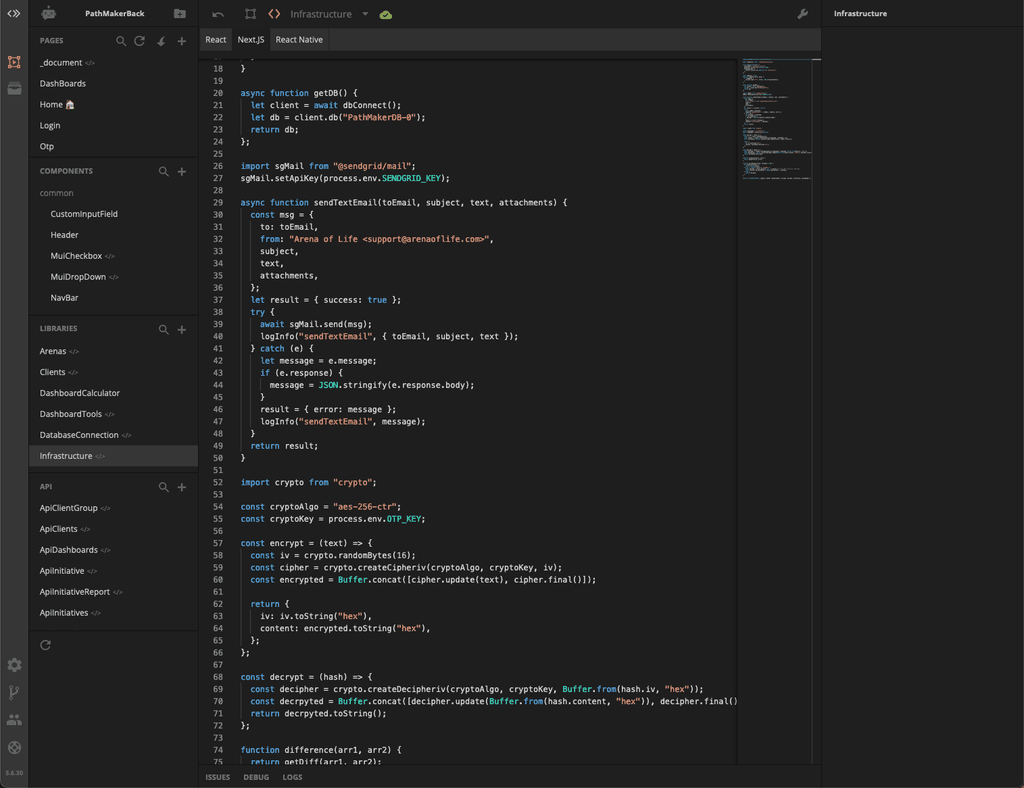Open the help lifebuoy icon
The height and width of the screenshot is (788, 1024).
coord(14,748)
